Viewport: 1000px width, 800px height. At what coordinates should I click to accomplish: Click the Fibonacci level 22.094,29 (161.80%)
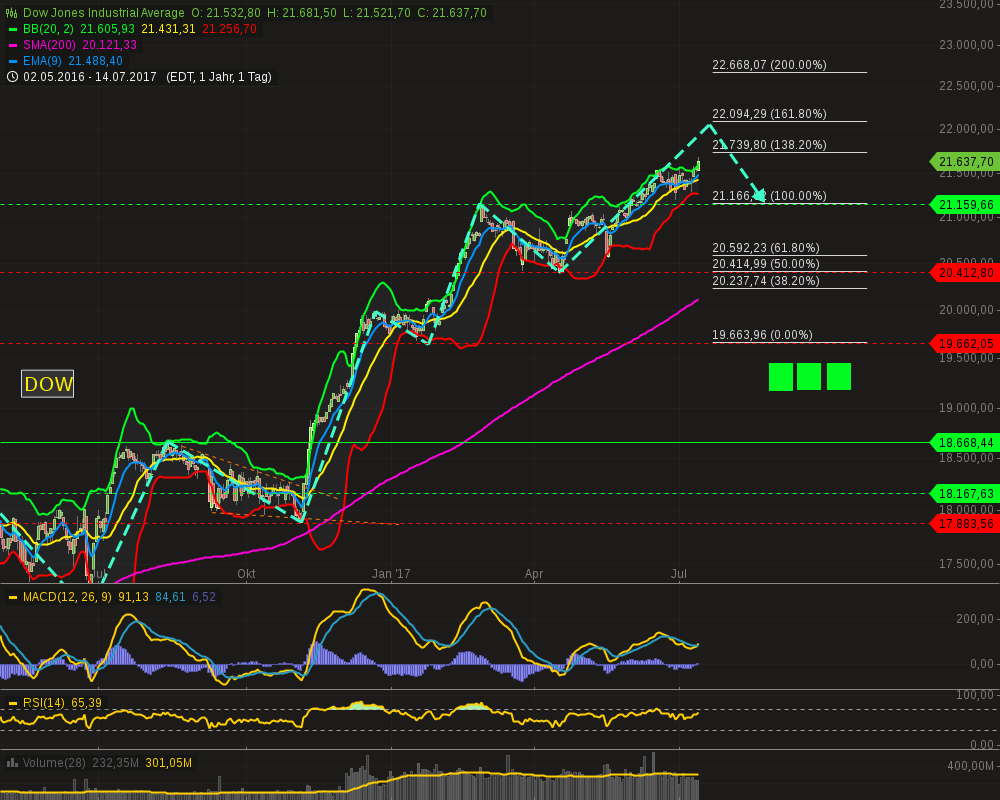[x=769, y=114]
